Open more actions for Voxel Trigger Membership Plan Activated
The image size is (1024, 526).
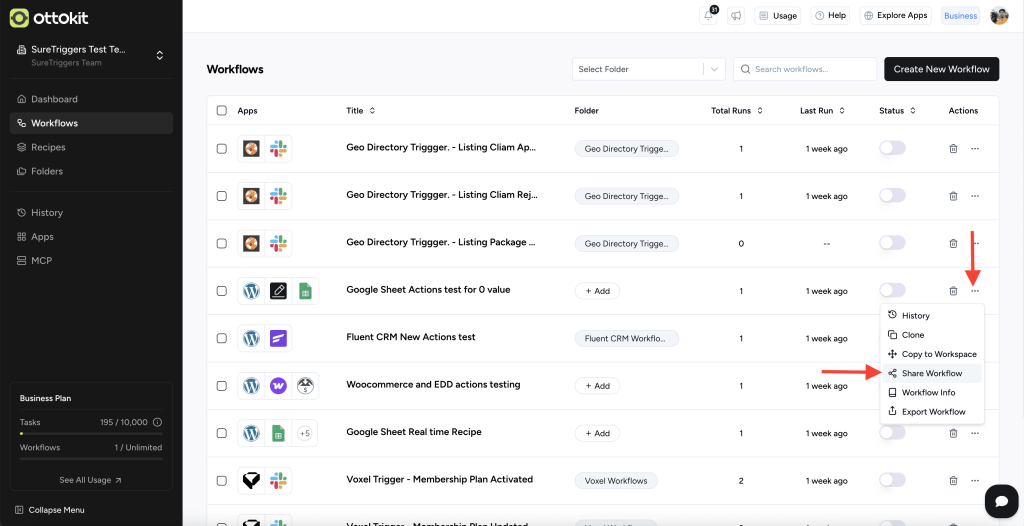tap(975, 481)
